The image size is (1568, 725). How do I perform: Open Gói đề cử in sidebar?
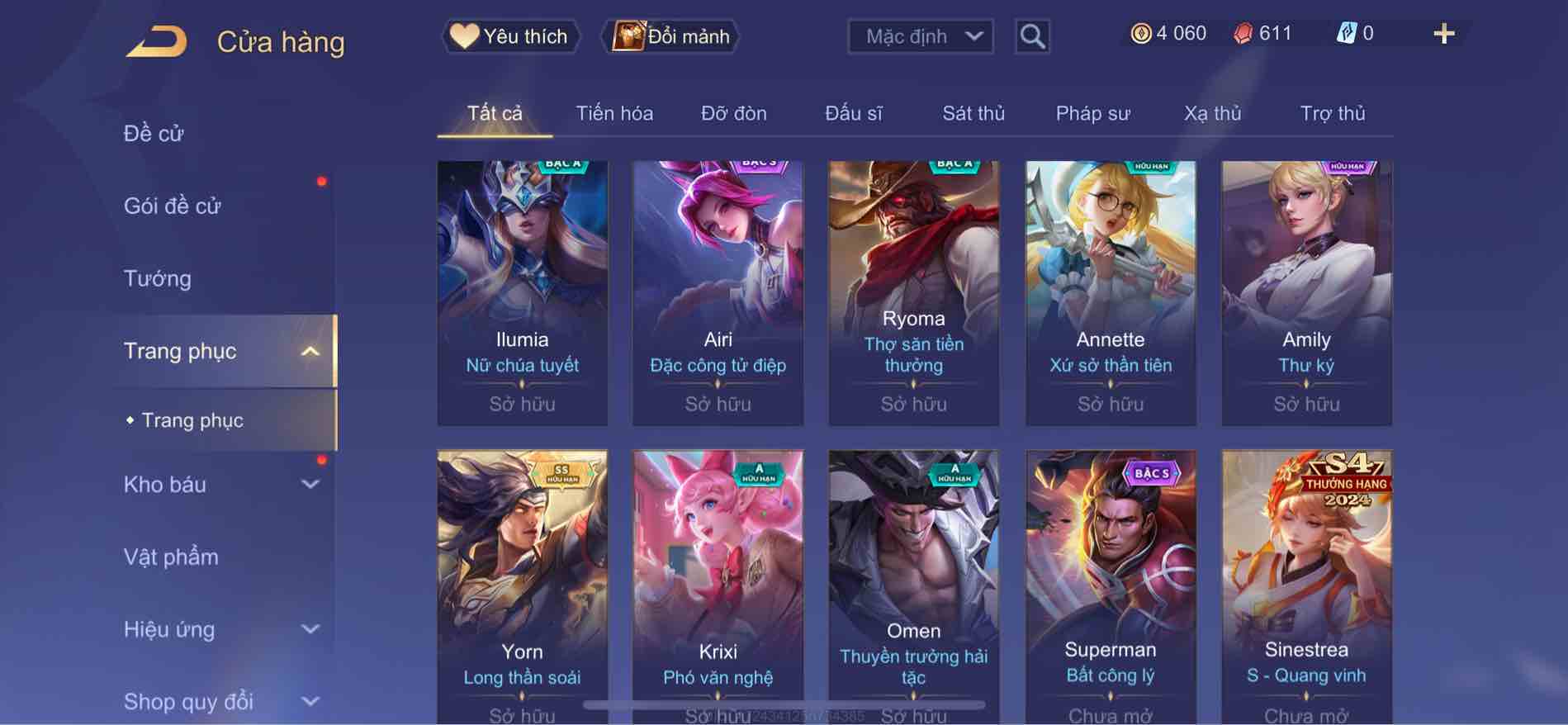pyautogui.click(x=173, y=206)
